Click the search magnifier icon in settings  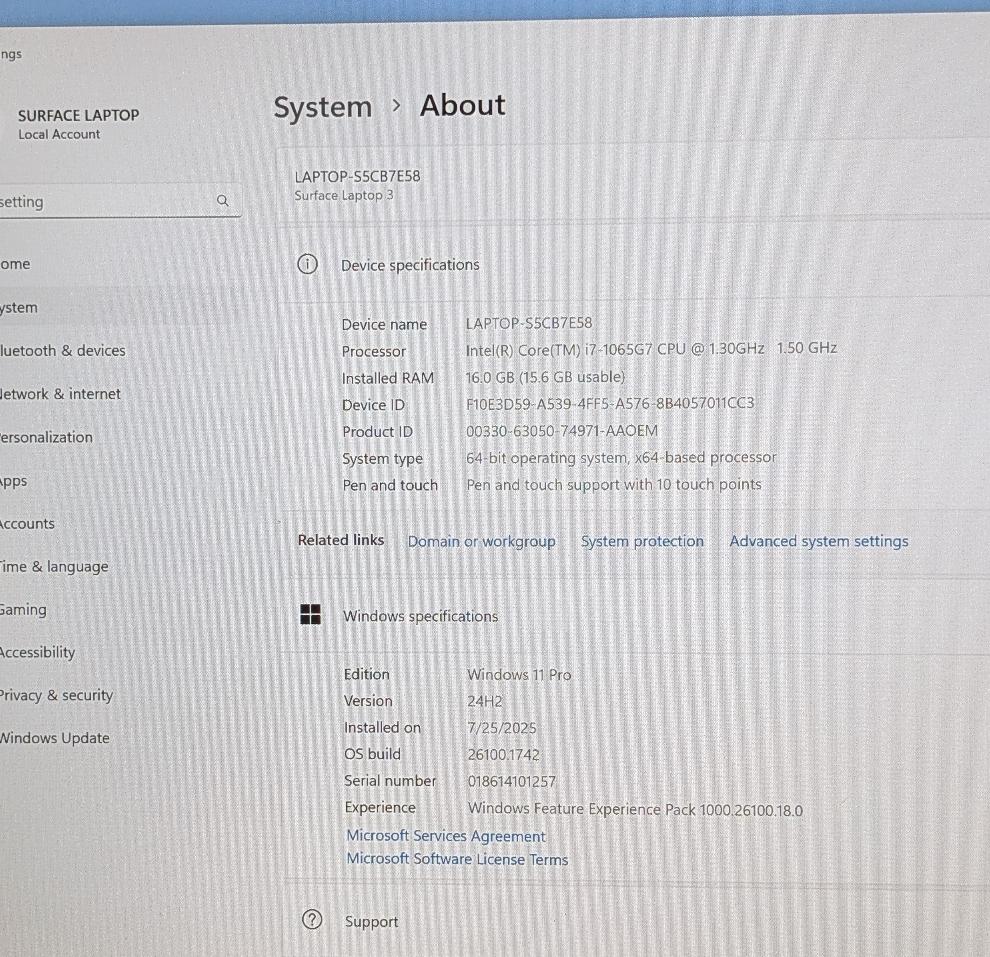(222, 201)
